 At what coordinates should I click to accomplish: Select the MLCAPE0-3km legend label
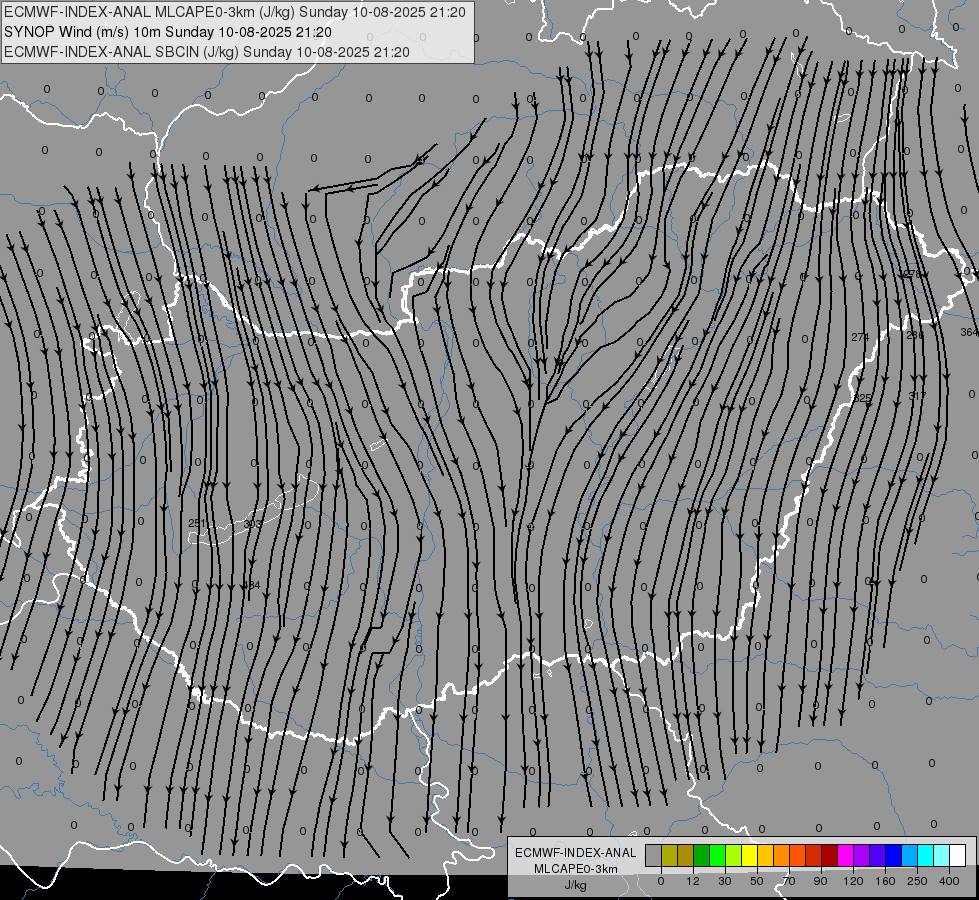click(x=576, y=869)
